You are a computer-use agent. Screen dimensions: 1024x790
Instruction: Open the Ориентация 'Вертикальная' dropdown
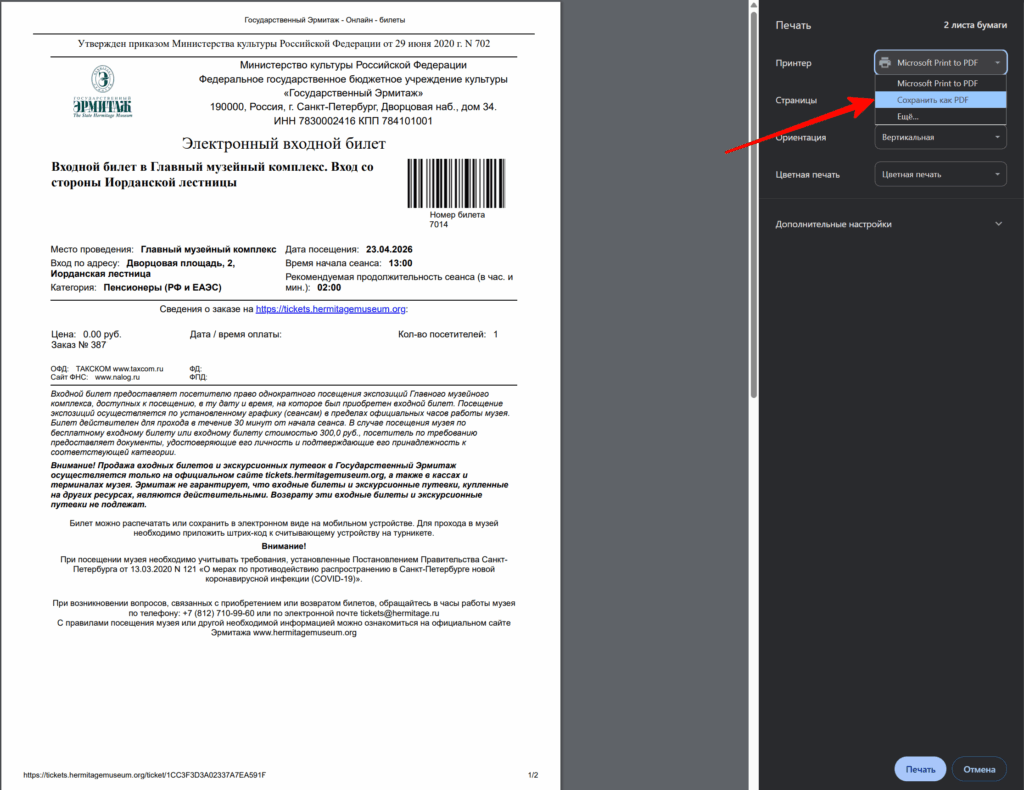click(940, 137)
